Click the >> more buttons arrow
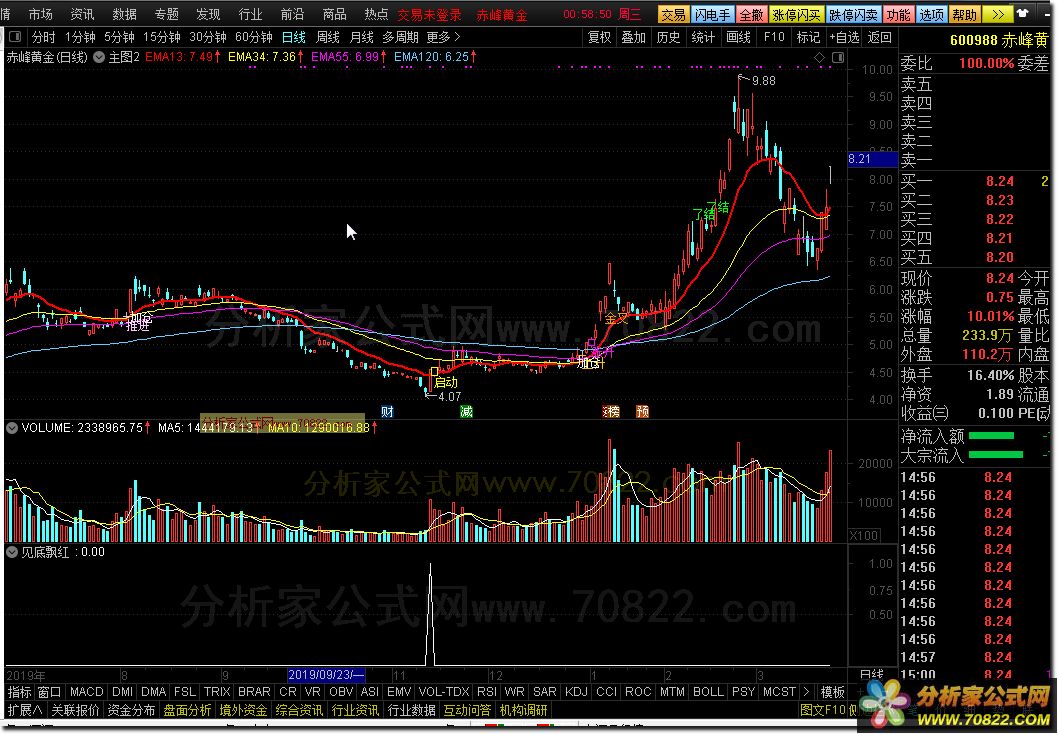 click(996, 15)
